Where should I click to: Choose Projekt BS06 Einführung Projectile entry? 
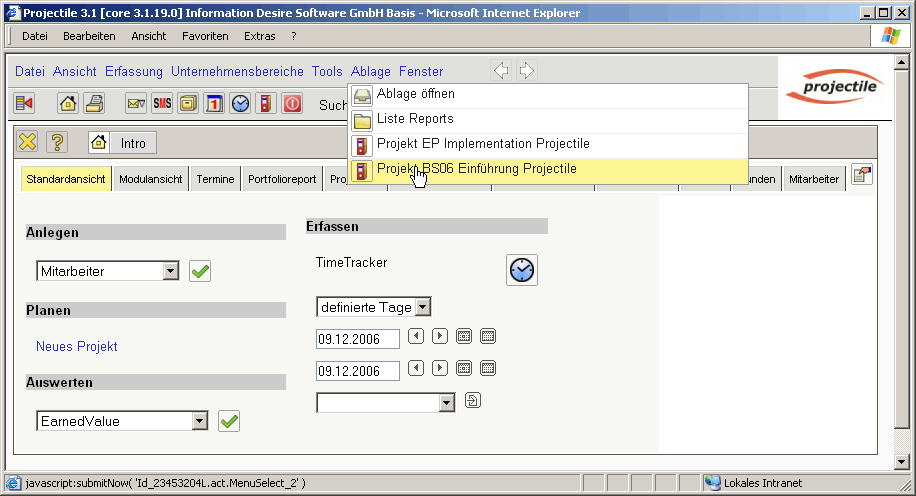point(549,171)
